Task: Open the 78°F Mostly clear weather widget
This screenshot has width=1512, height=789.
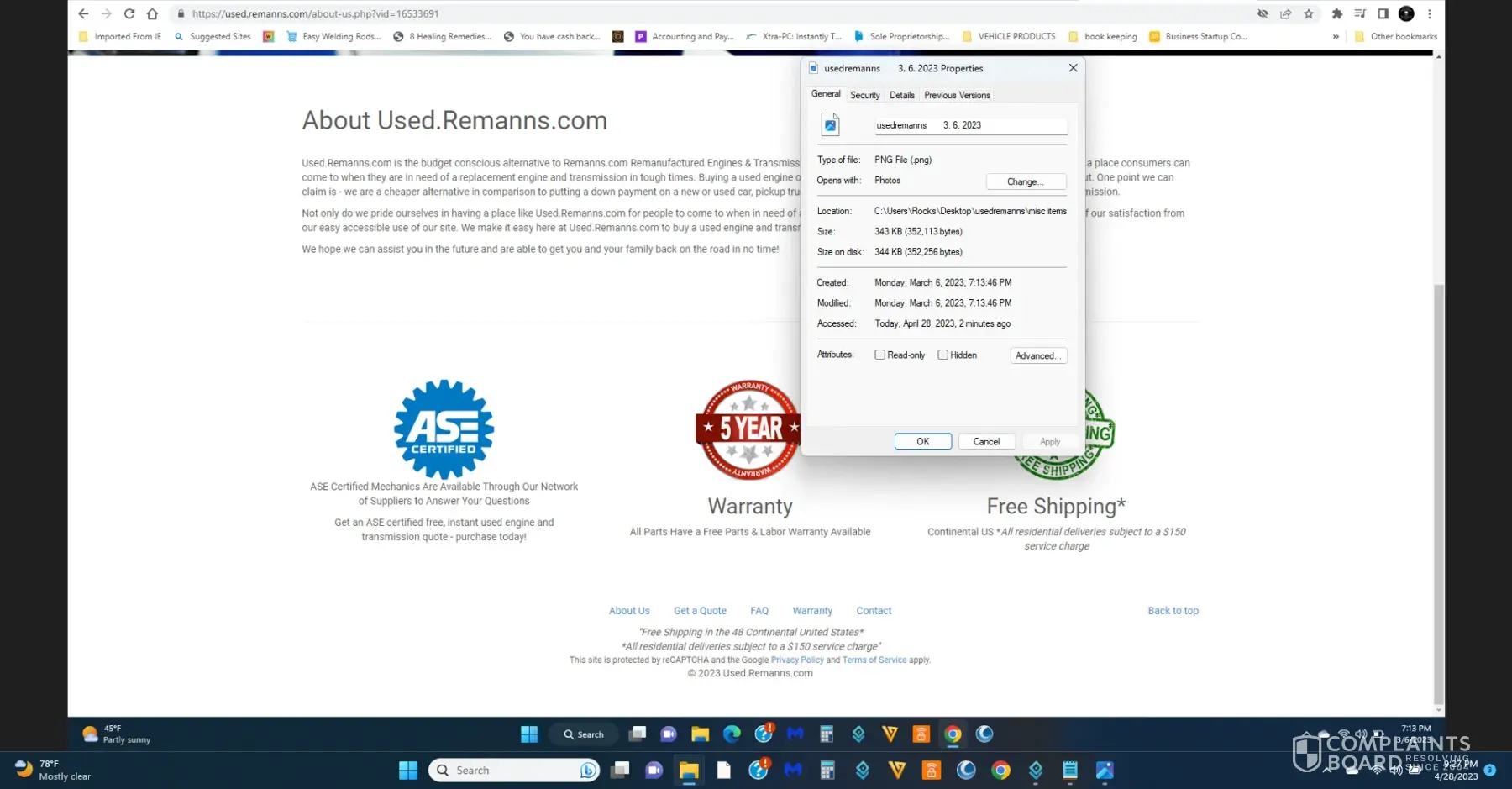Action: click(53, 770)
